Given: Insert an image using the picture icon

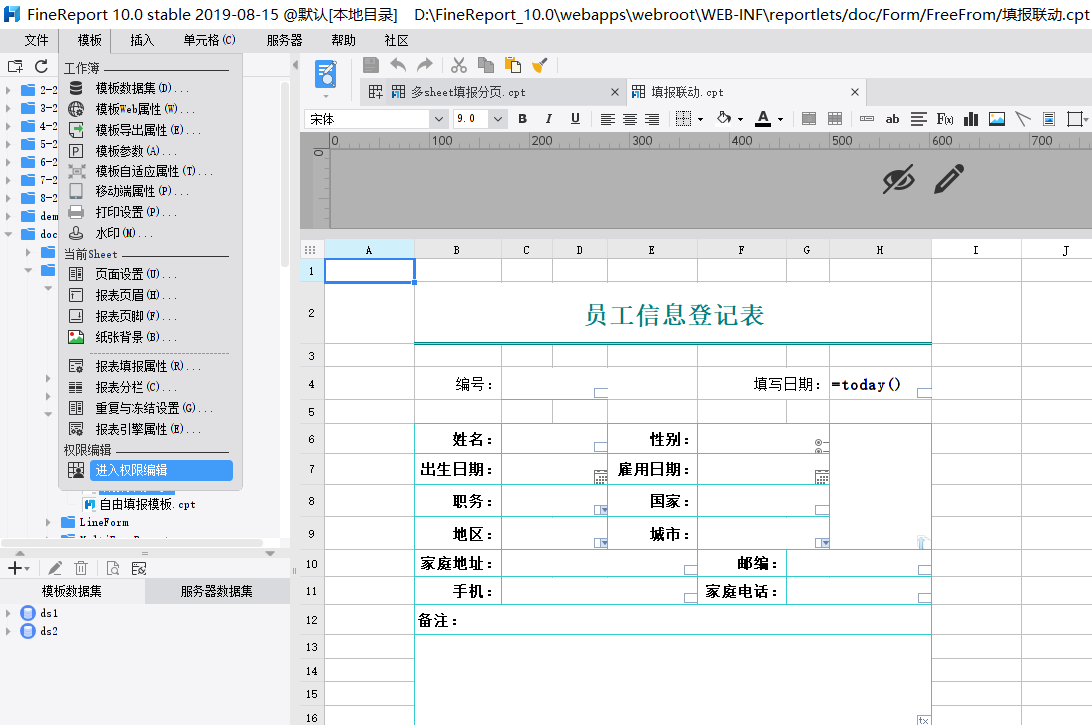Looking at the screenshot, I should point(997,119).
